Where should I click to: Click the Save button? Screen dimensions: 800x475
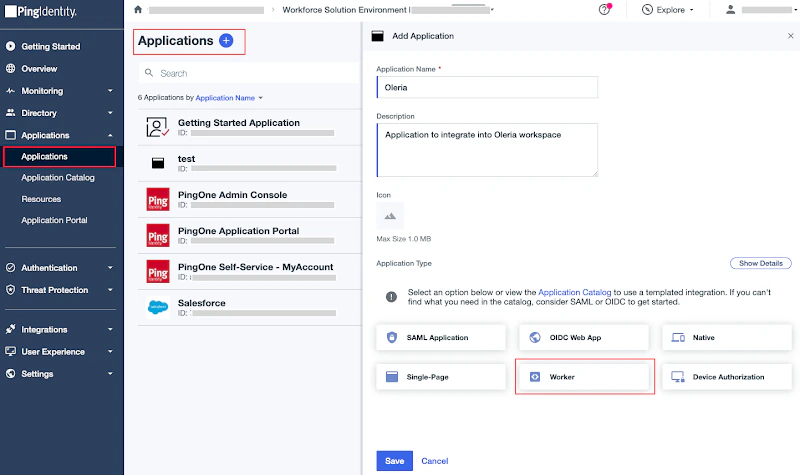394,461
